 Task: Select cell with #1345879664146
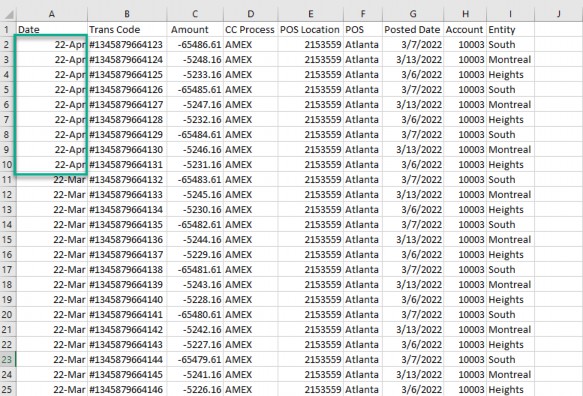[127, 390]
